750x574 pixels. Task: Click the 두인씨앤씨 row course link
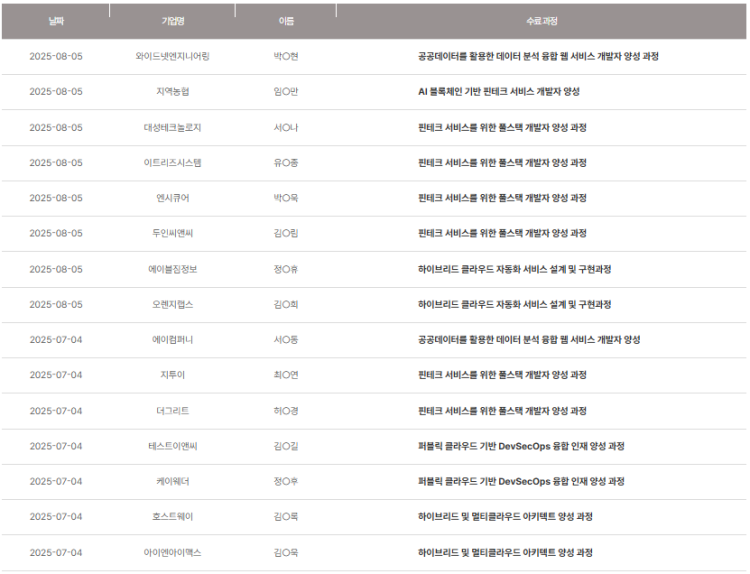[x=502, y=233]
